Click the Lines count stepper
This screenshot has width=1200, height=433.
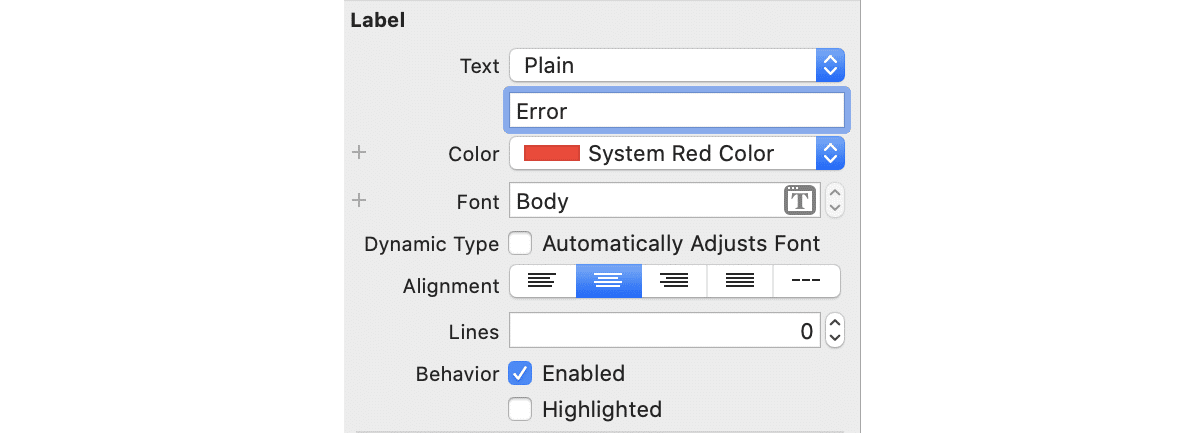tap(835, 332)
